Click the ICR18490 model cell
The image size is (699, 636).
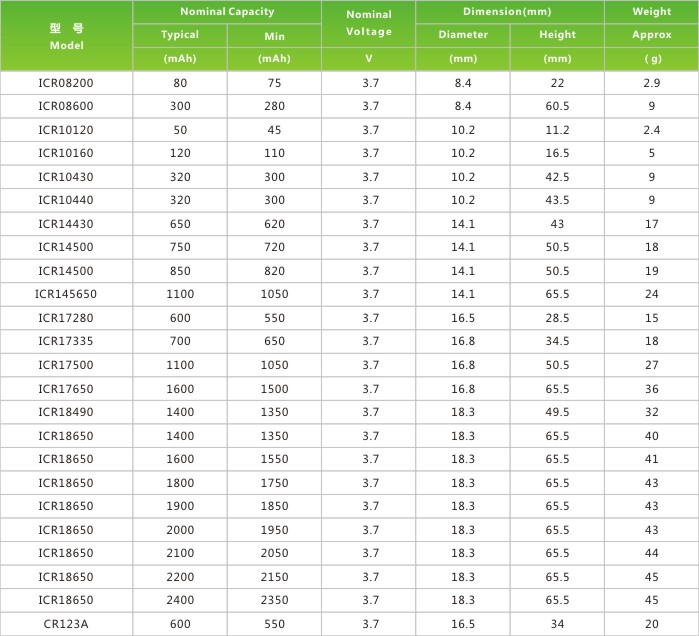tap(66, 412)
